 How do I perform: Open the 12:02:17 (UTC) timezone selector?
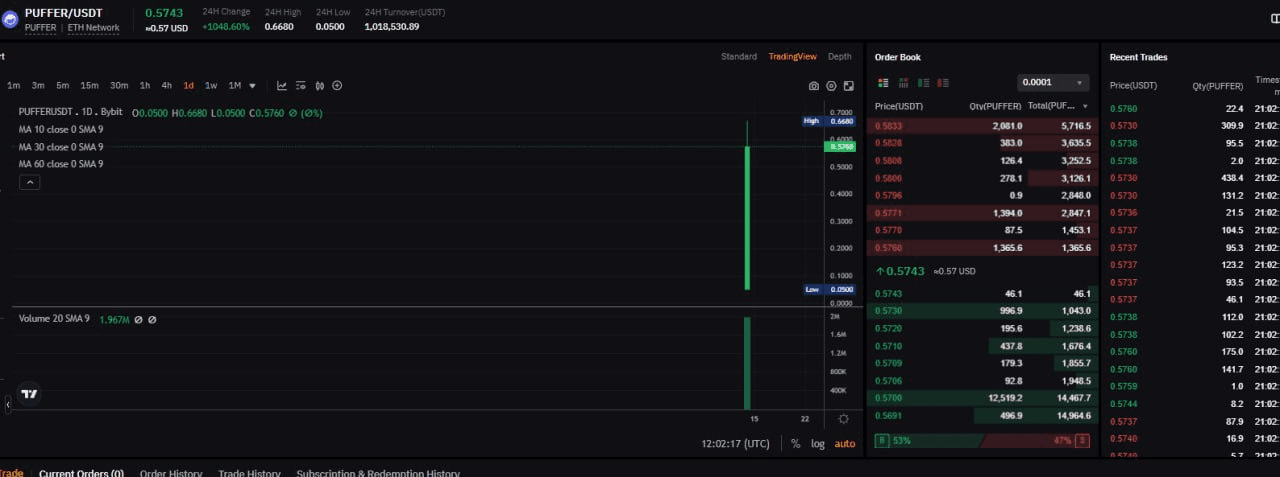tap(735, 443)
